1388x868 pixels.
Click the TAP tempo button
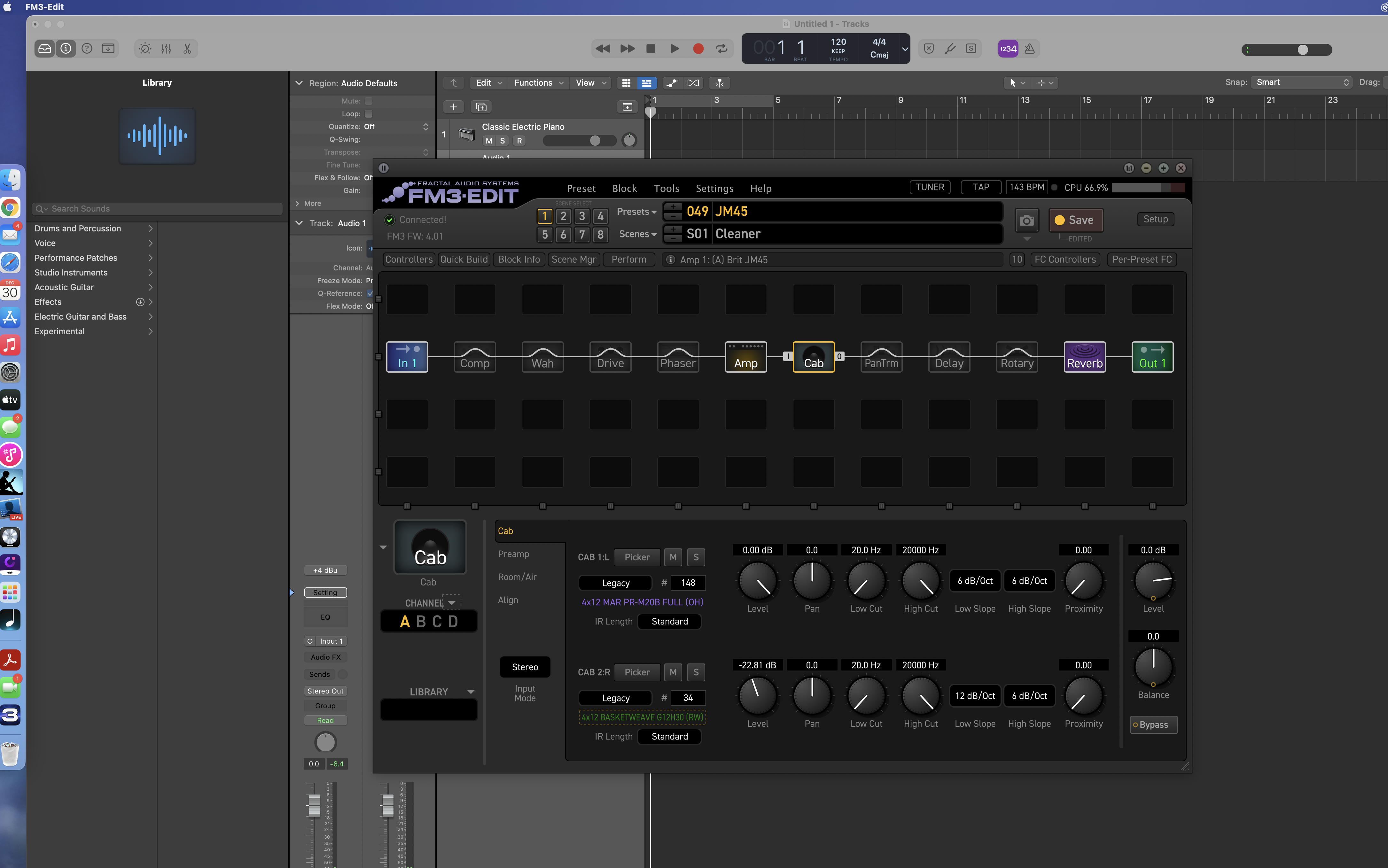coord(981,187)
